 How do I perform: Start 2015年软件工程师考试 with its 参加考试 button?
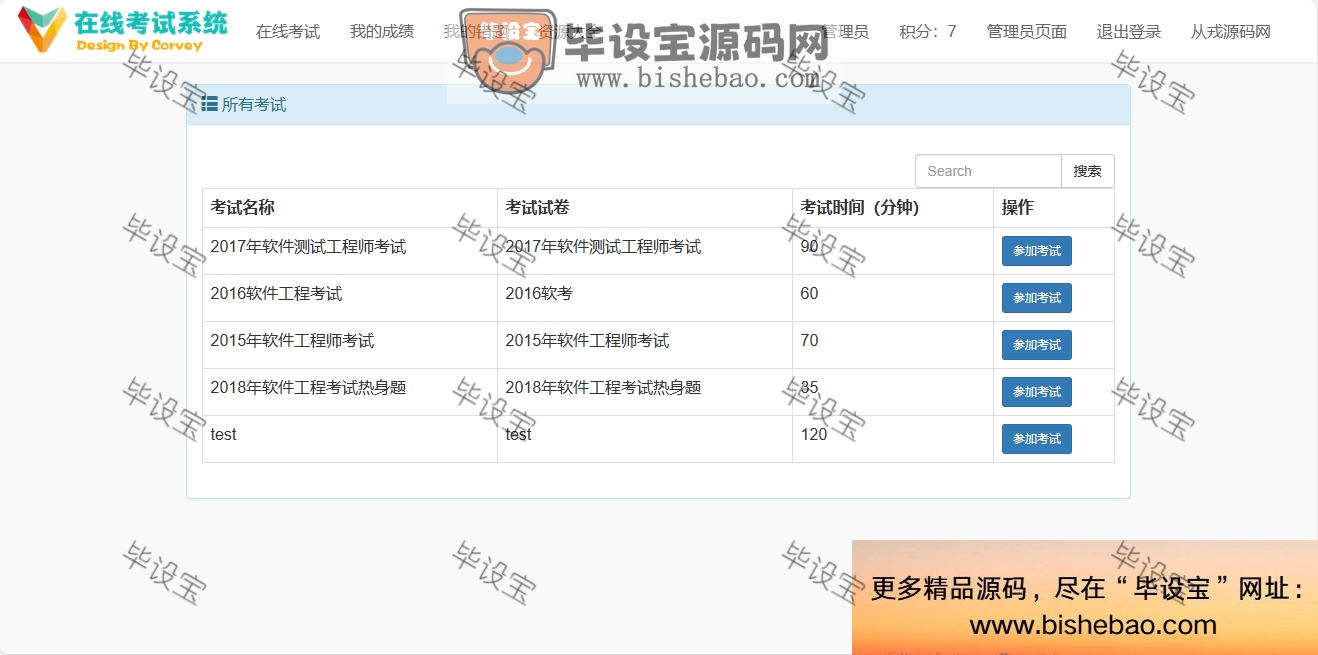tap(1037, 345)
